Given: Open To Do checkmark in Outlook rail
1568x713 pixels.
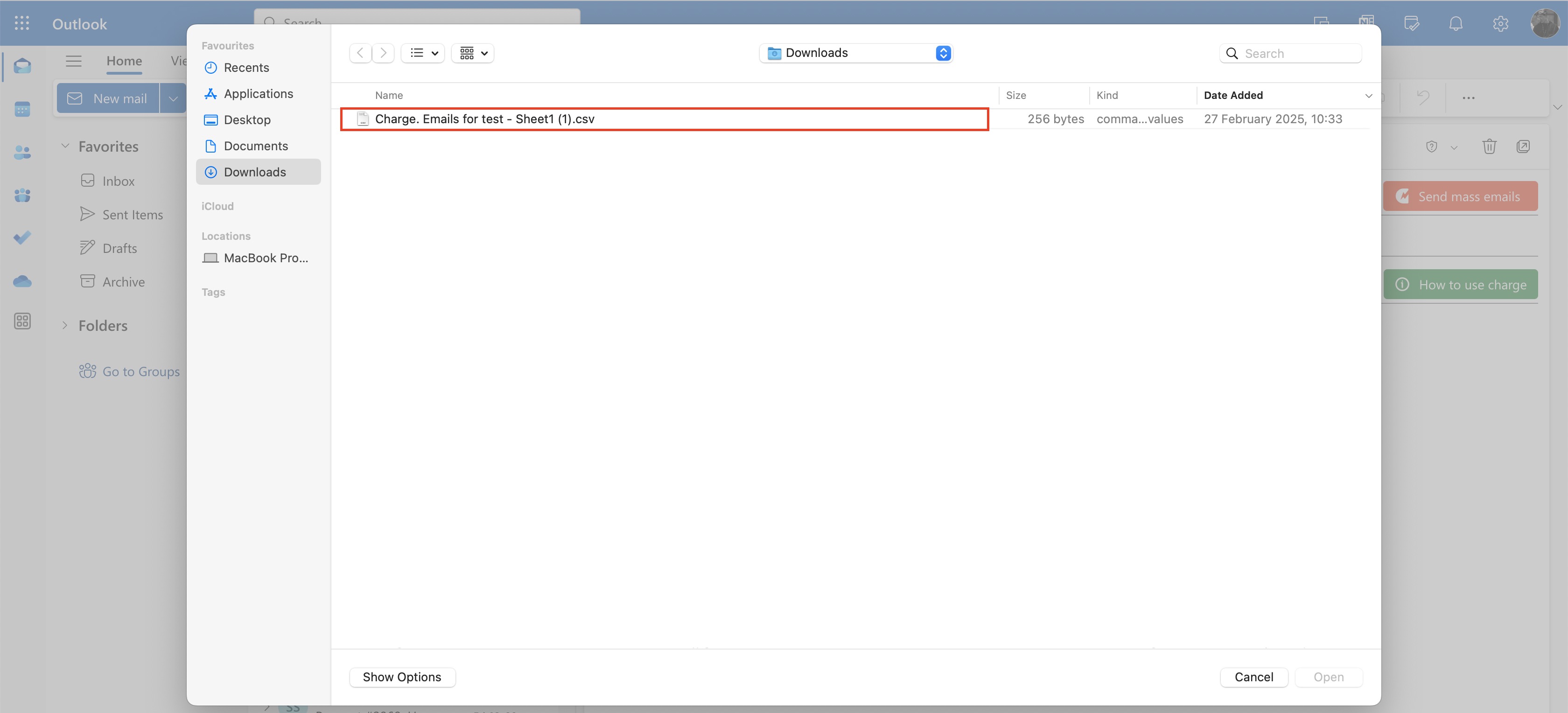Looking at the screenshot, I should point(22,238).
